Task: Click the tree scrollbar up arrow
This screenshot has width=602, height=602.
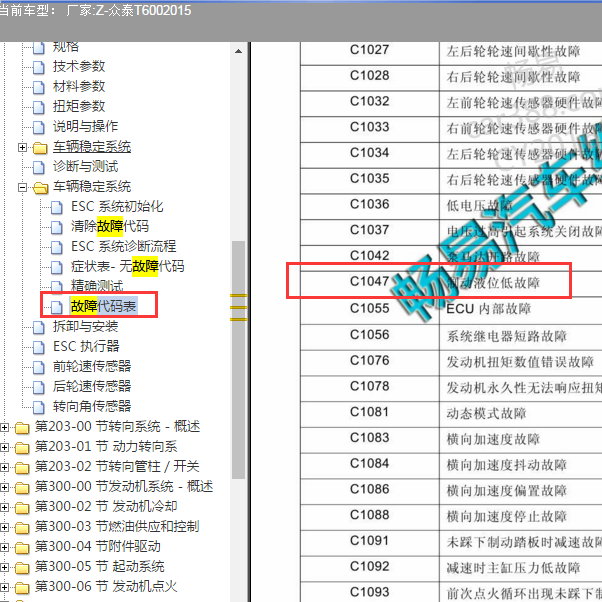Action: pyautogui.click(x=238, y=51)
